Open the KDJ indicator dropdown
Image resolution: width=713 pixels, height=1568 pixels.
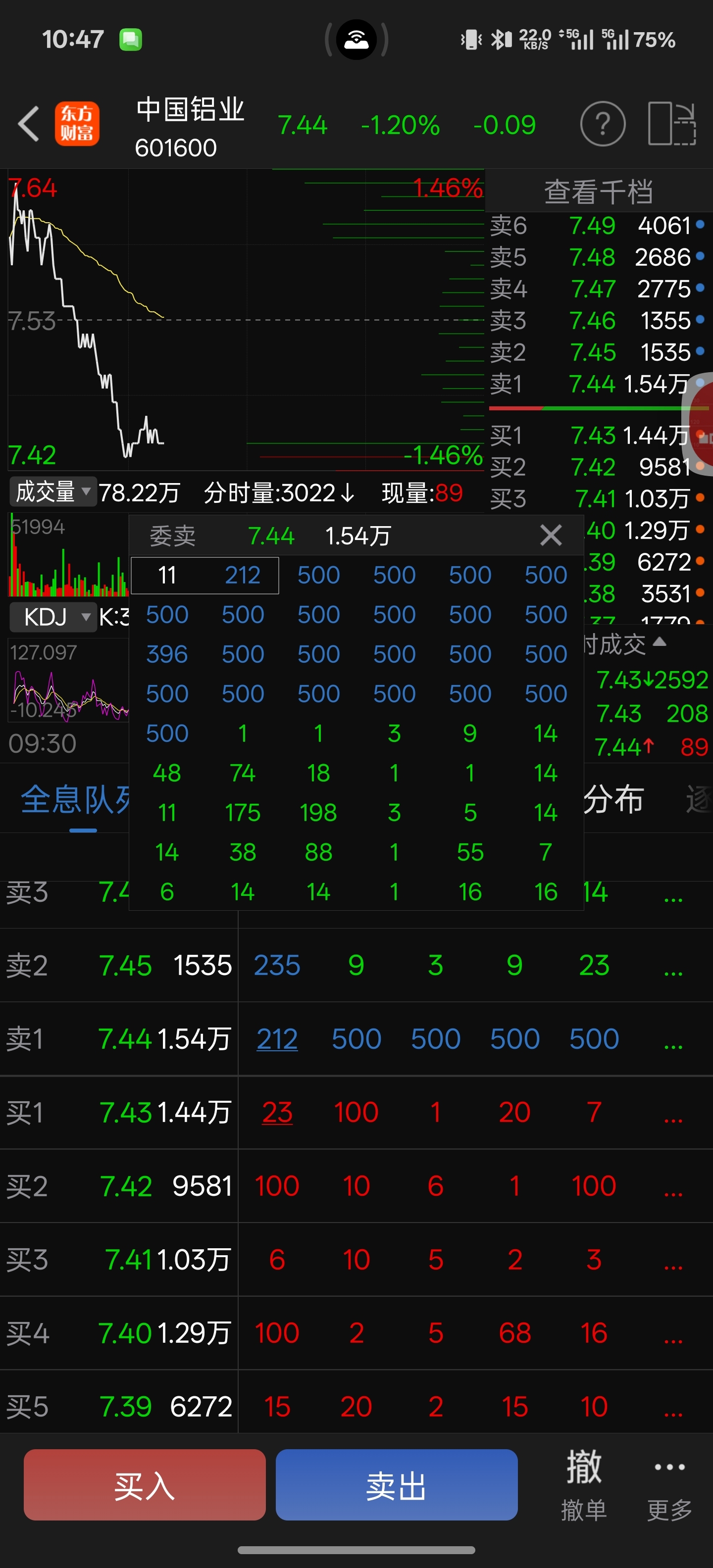pyautogui.click(x=53, y=617)
